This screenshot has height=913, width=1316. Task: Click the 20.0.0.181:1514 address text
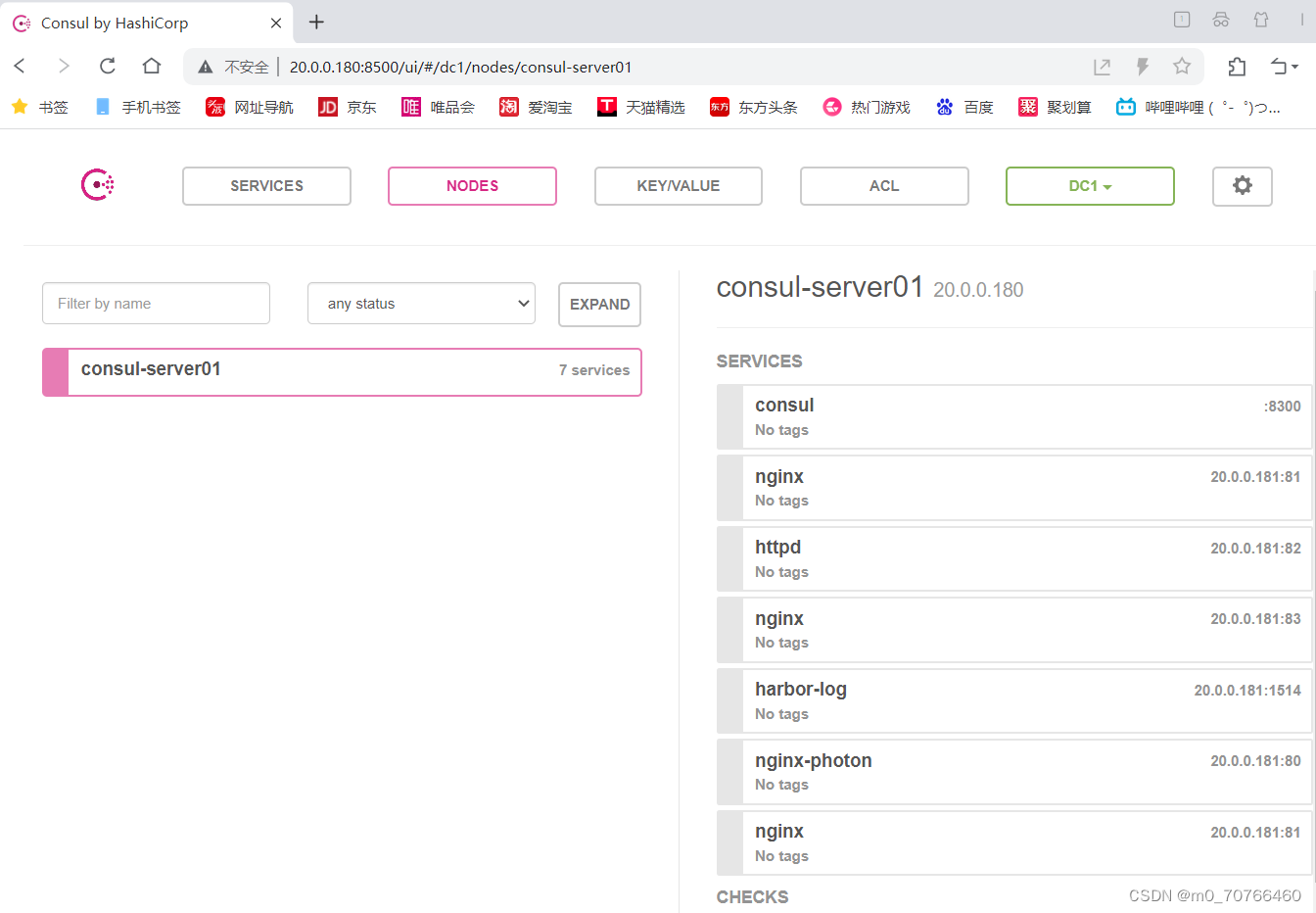[1247, 691]
